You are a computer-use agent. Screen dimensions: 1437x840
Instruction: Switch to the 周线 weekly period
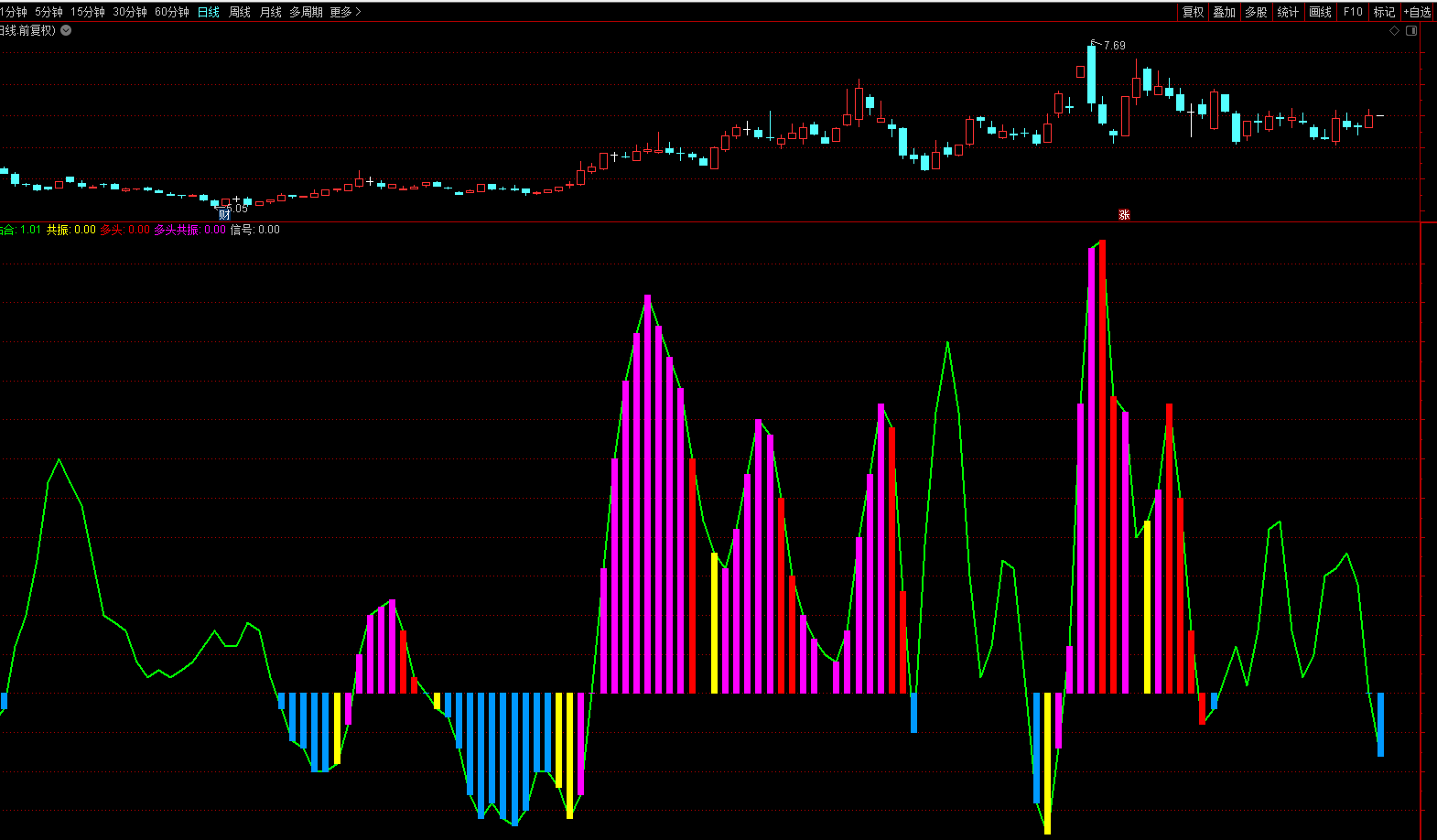point(240,12)
